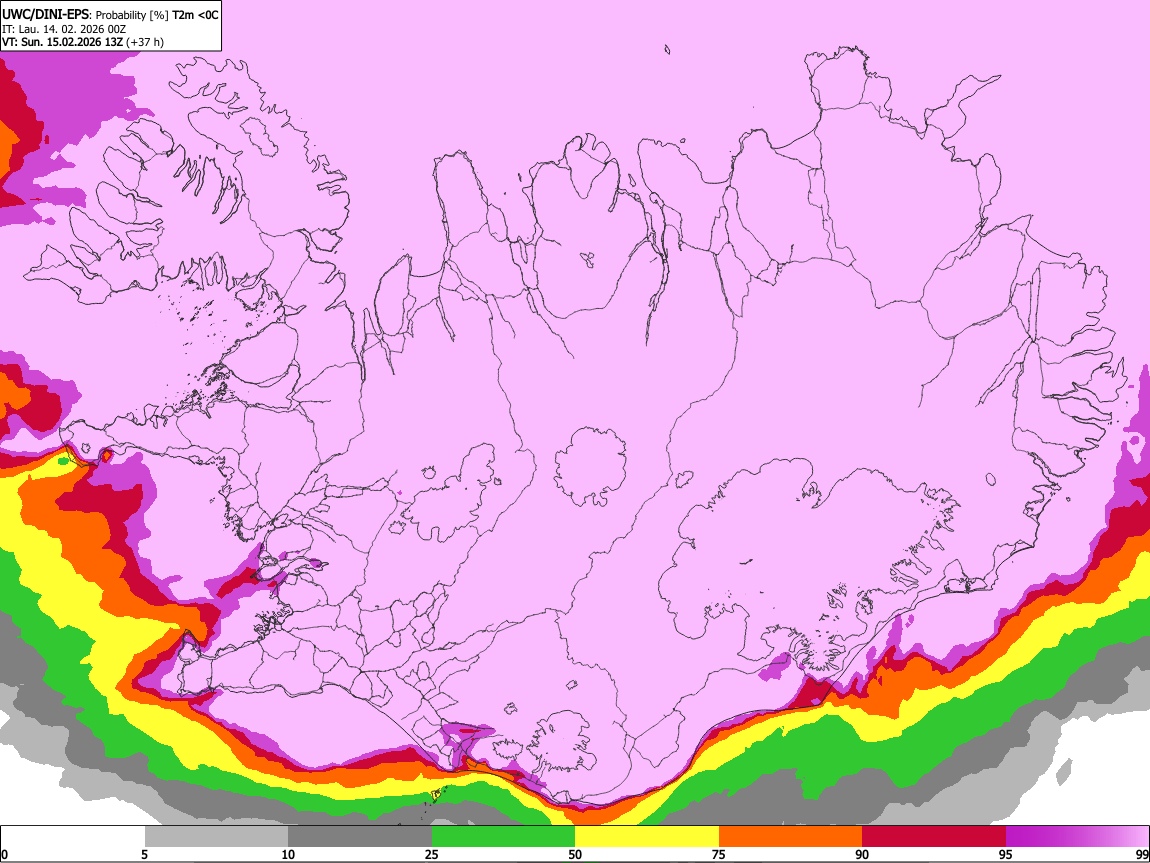
Task: Click legend value label 75
Action: 719,855
